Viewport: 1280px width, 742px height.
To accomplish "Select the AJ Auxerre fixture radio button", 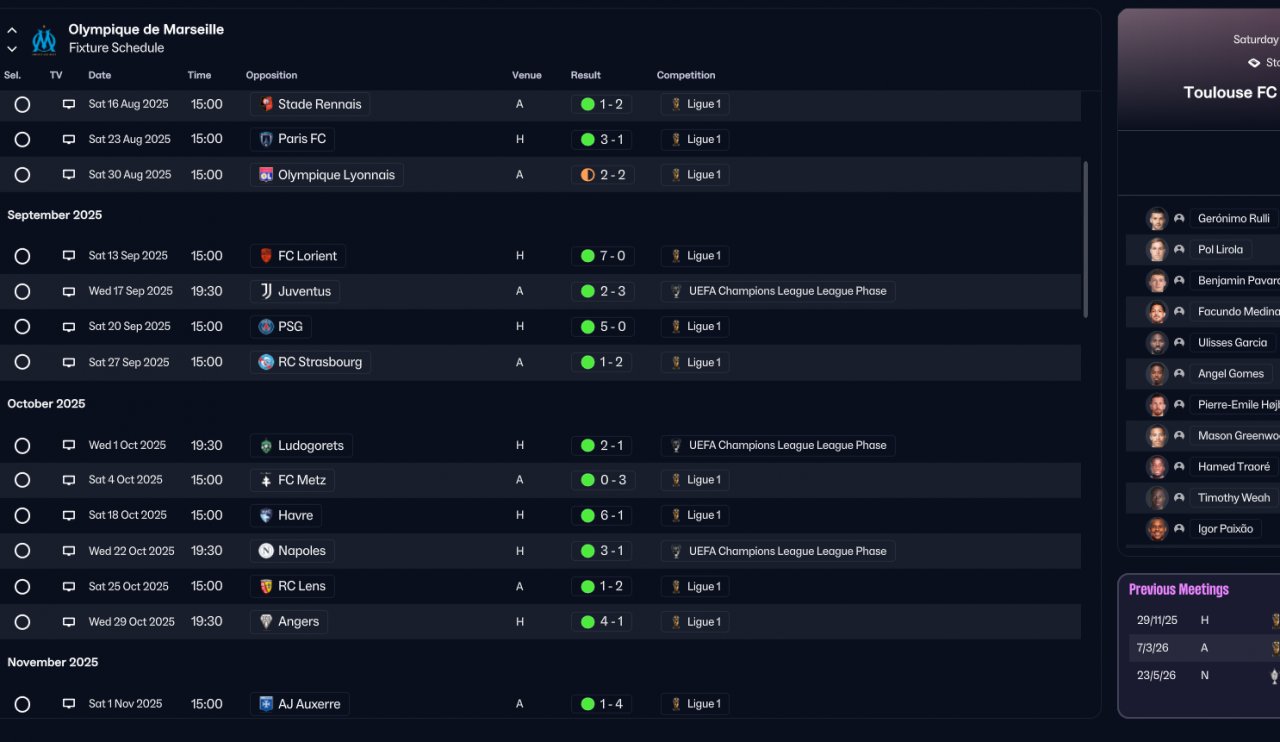I will coord(22,704).
